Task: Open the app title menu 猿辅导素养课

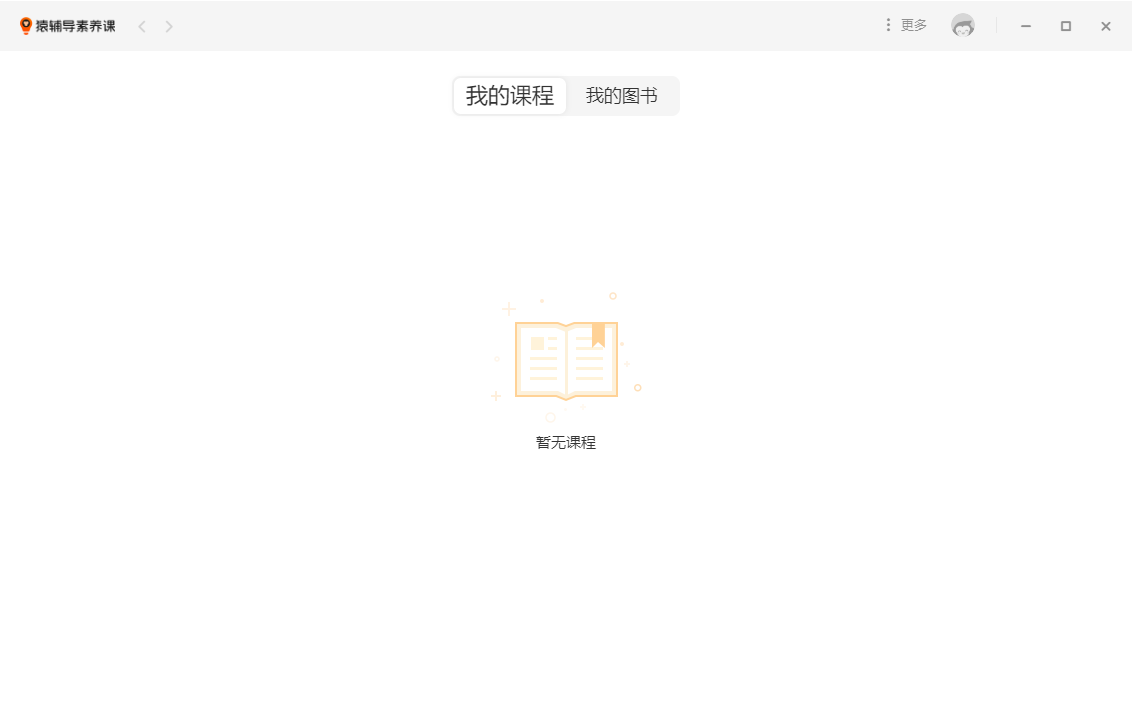Action: tap(74, 25)
